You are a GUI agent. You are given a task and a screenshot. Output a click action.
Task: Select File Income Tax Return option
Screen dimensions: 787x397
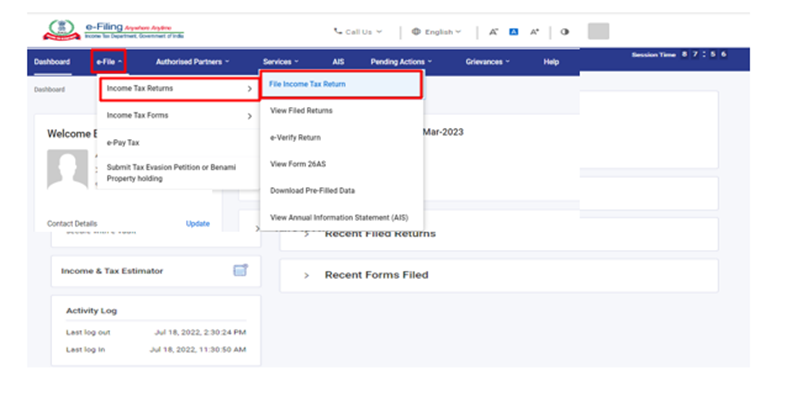click(341, 84)
